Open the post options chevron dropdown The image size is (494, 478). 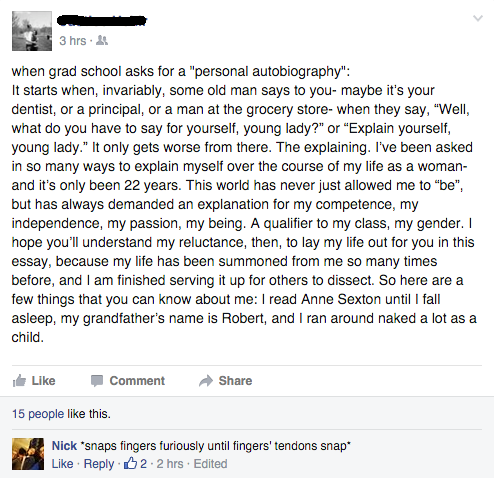pos(478,18)
